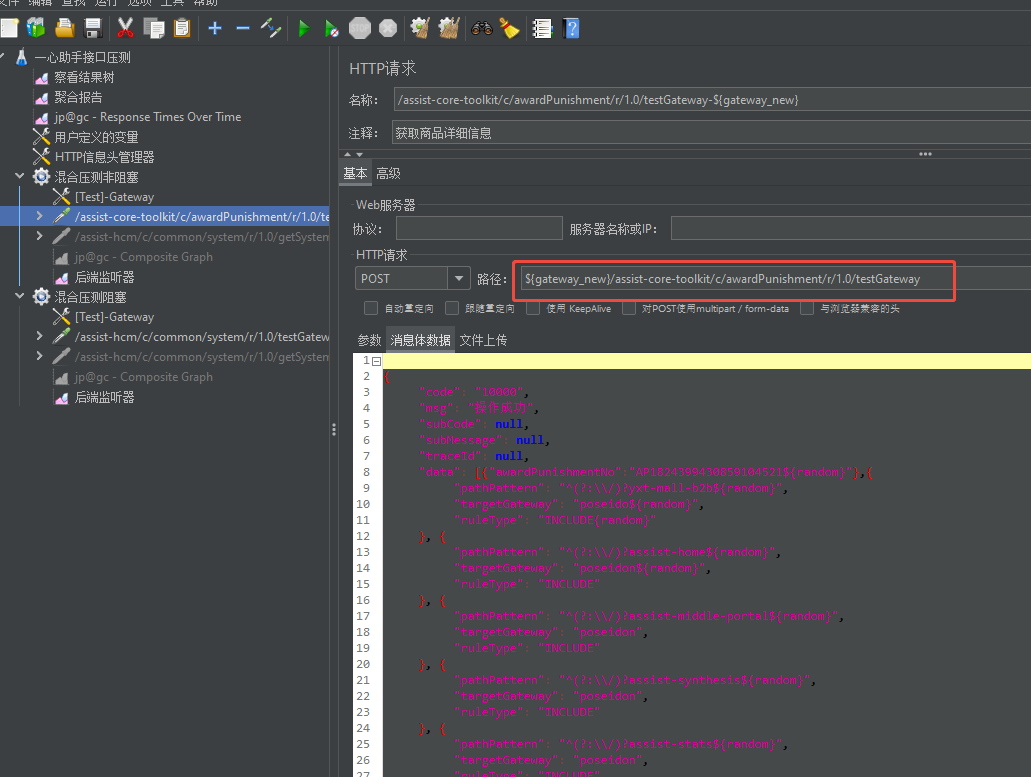Click the Start test green arrow
This screenshot has width=1031, height=777.
pos(303,28)
